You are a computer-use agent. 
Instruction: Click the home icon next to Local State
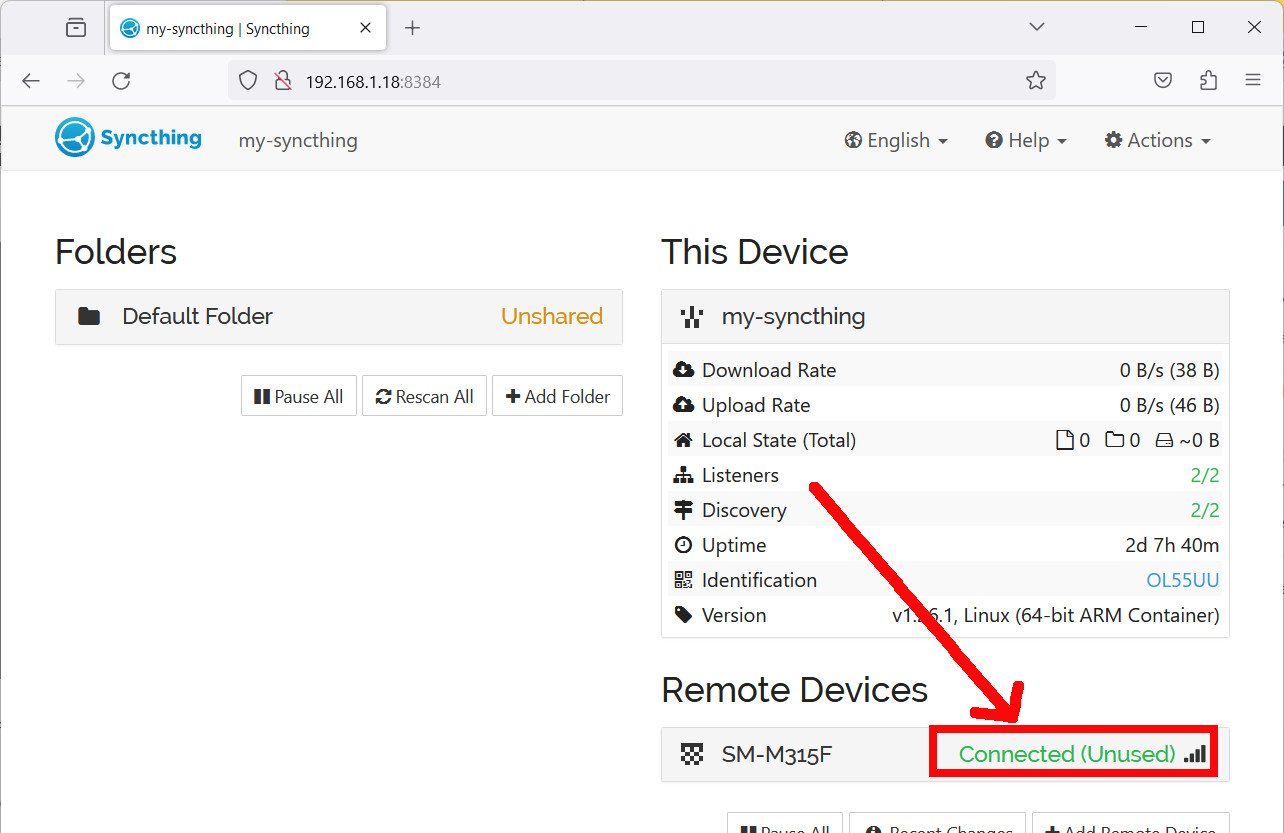683,439
